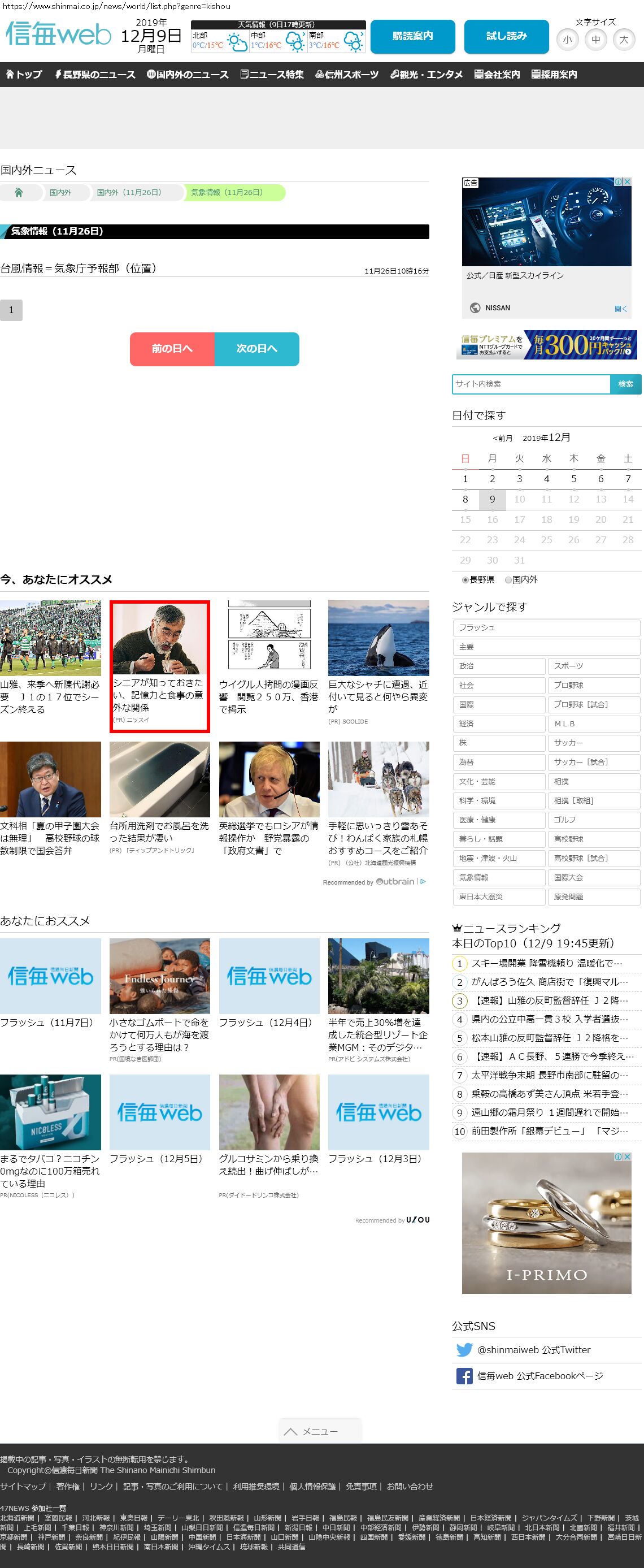
Task: Select small font size 小 button
Action: [567, 40]
